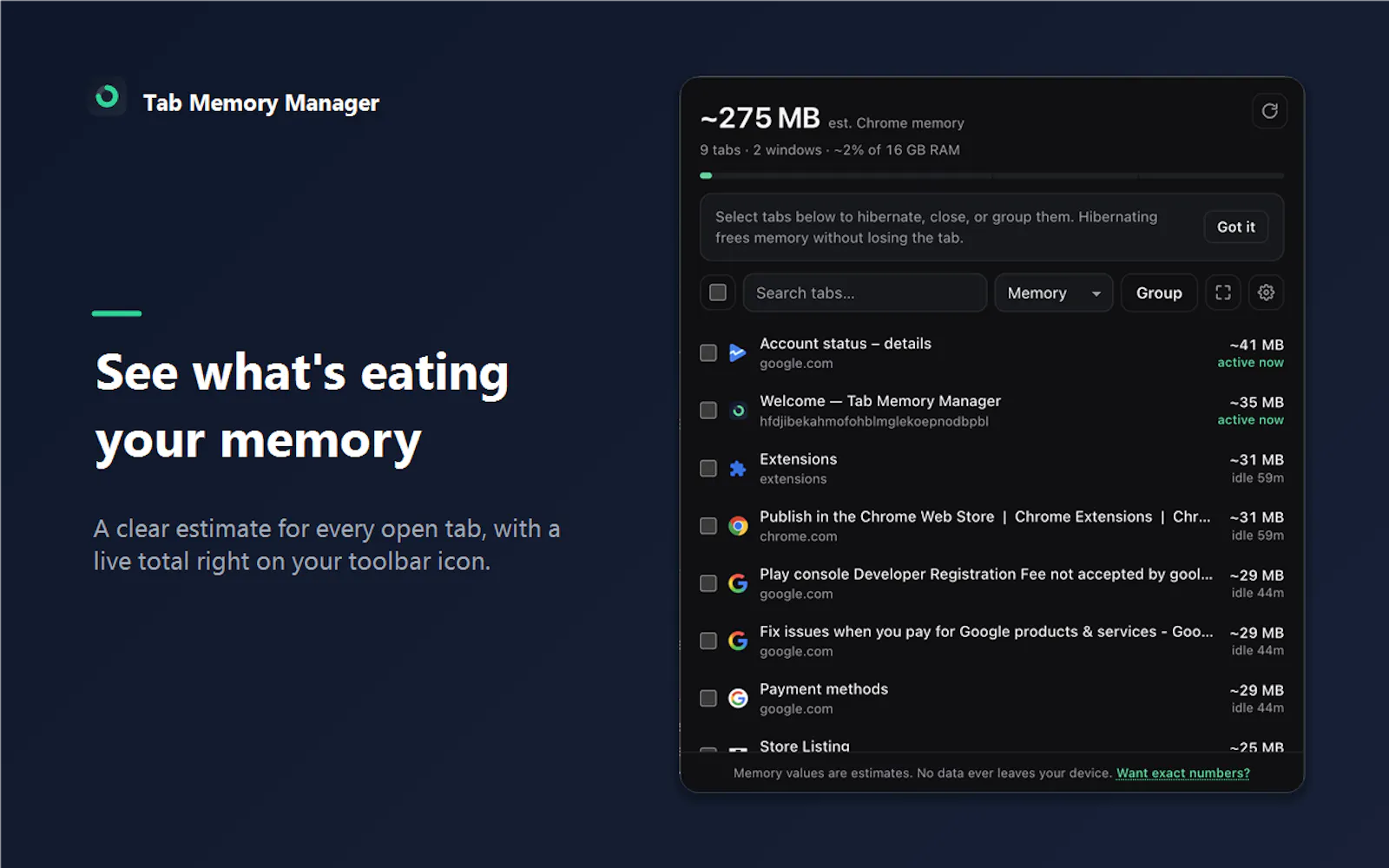Click Google favicon of Payment methods tab
Image resolution: width=1389 pixels, height=868 pixels.
[x=738, y=698]
